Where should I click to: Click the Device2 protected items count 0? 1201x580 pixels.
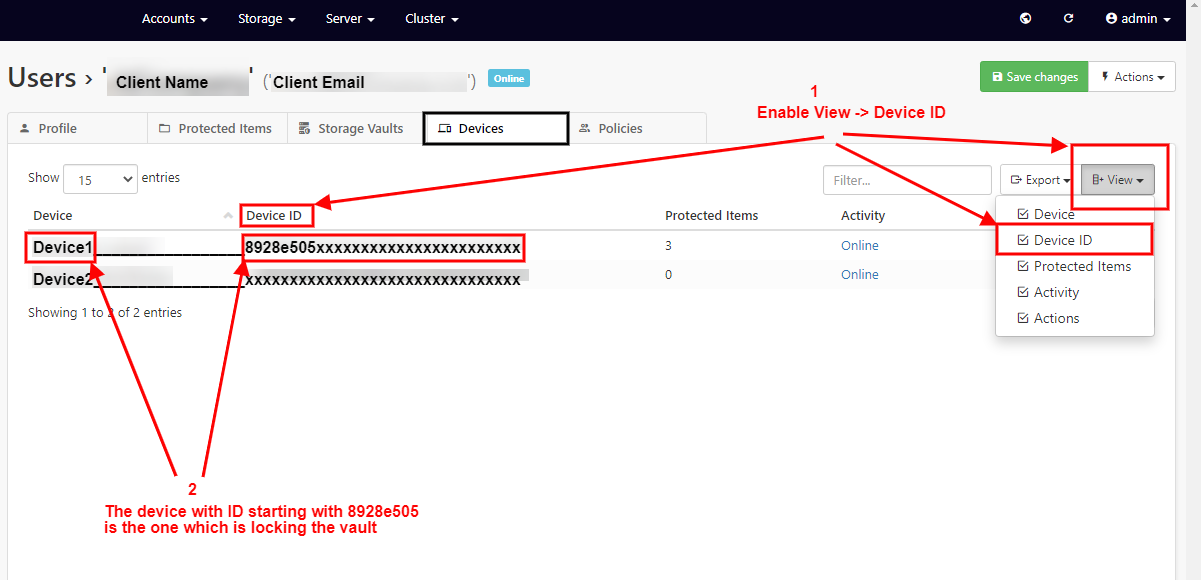point(669,274)
